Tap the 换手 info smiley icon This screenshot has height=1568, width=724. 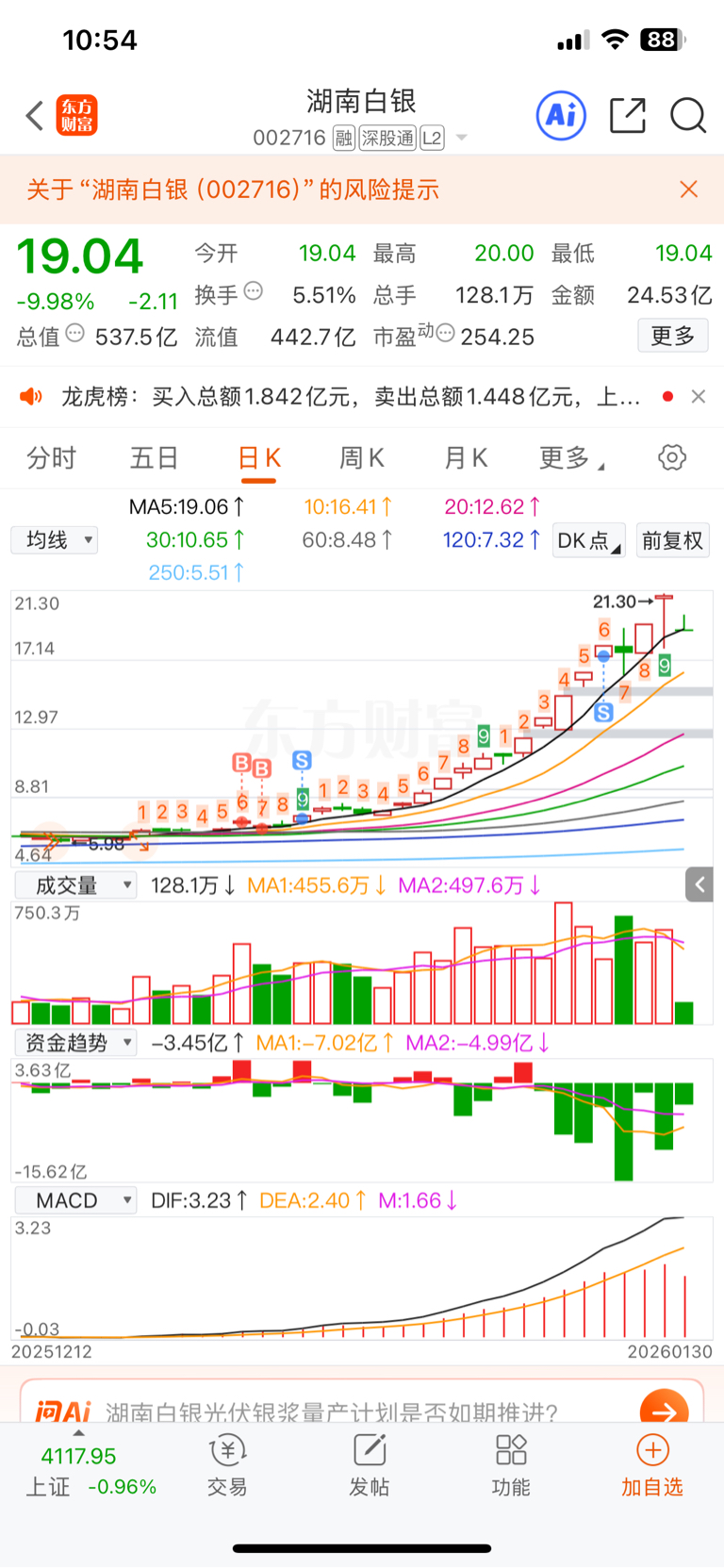point(254,291)
